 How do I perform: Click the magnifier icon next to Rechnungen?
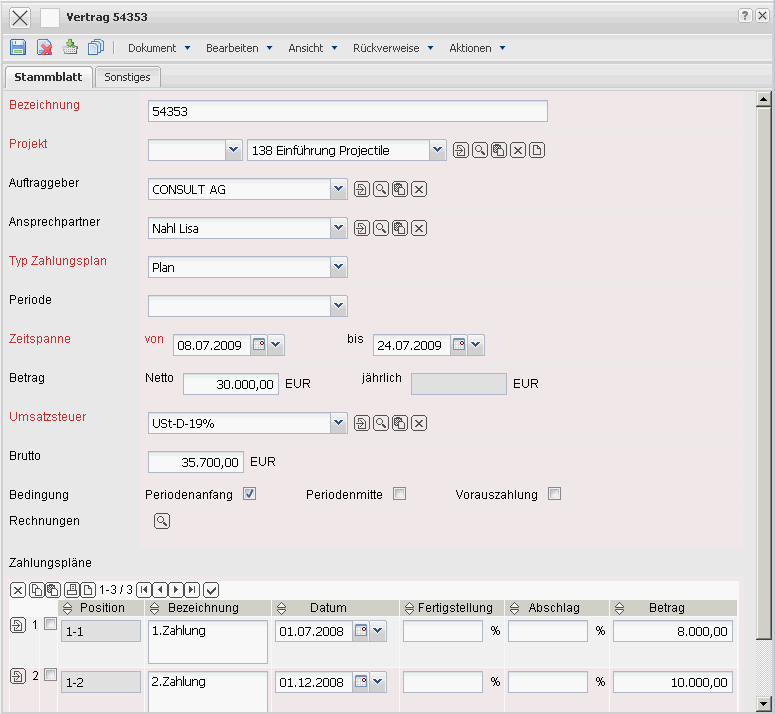pyautogui.click(x=162, y=521)
